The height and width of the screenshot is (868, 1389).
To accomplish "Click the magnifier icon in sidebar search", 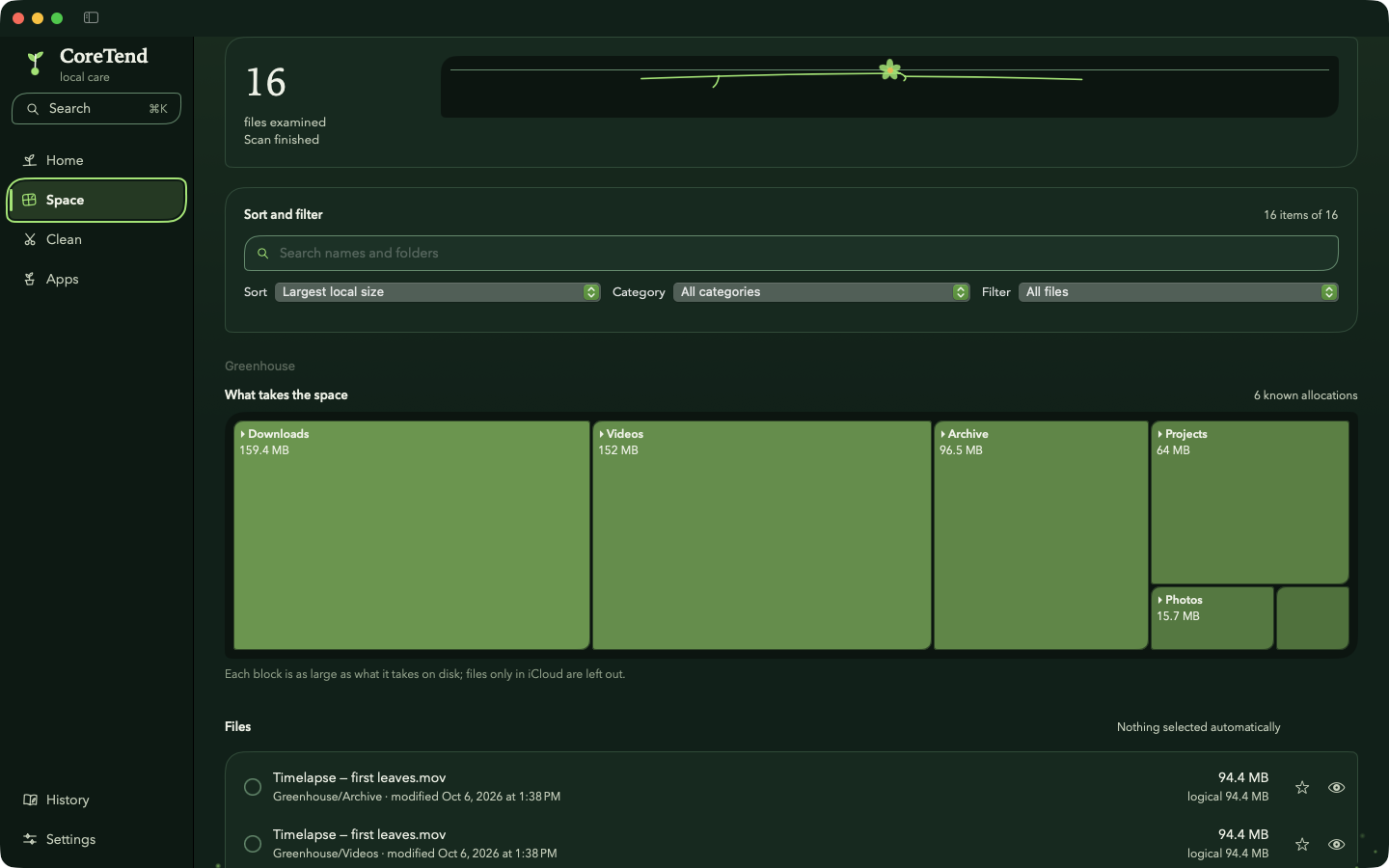I will 33,109.
